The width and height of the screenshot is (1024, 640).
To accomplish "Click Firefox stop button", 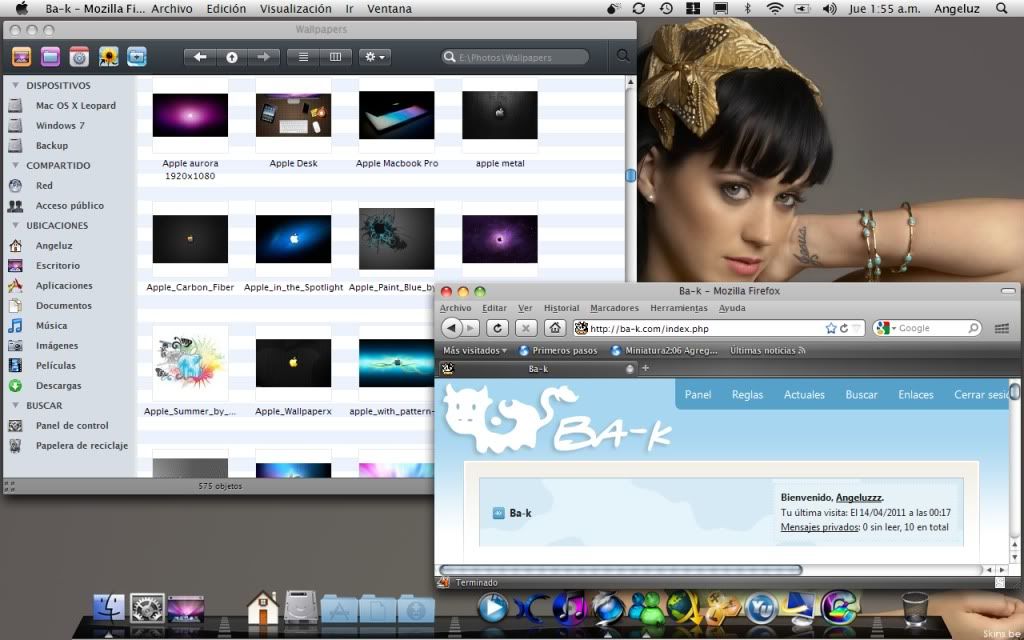I will (x=526, y=328).
